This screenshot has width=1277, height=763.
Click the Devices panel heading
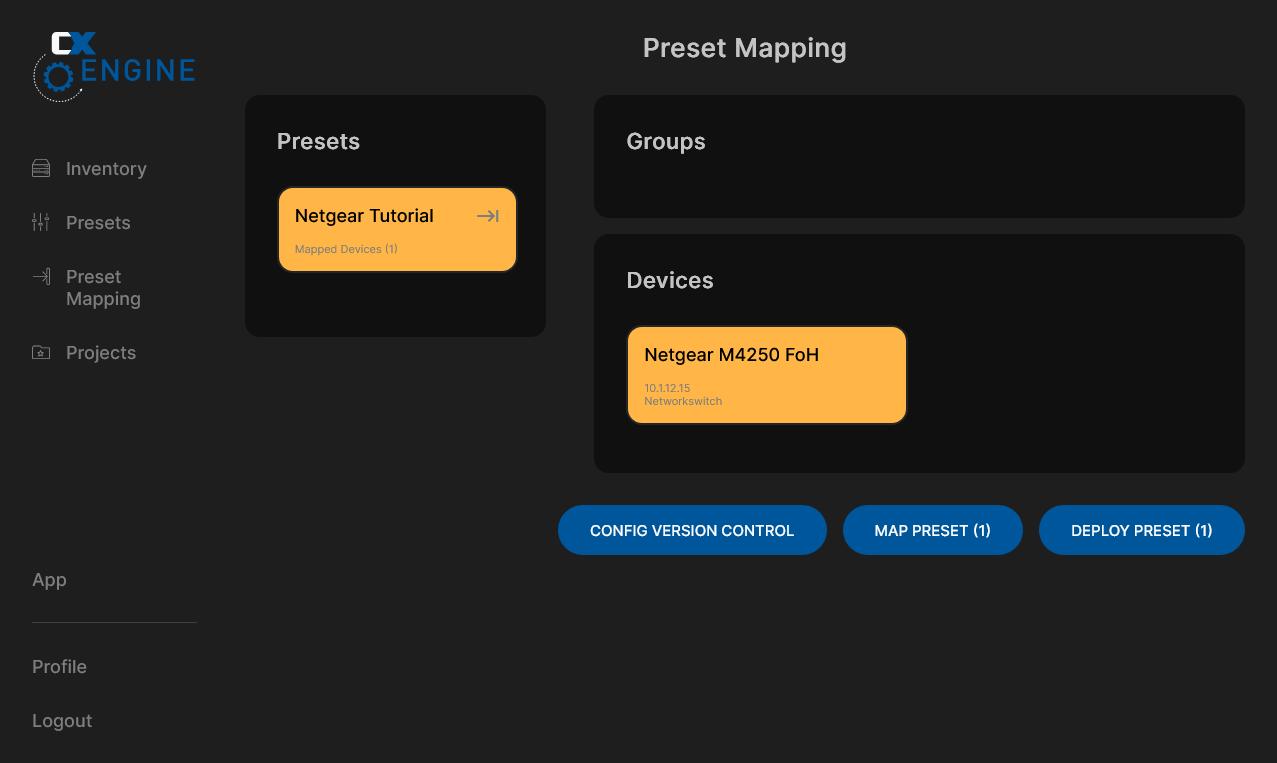pyautogui.click(x=670, y=281)
